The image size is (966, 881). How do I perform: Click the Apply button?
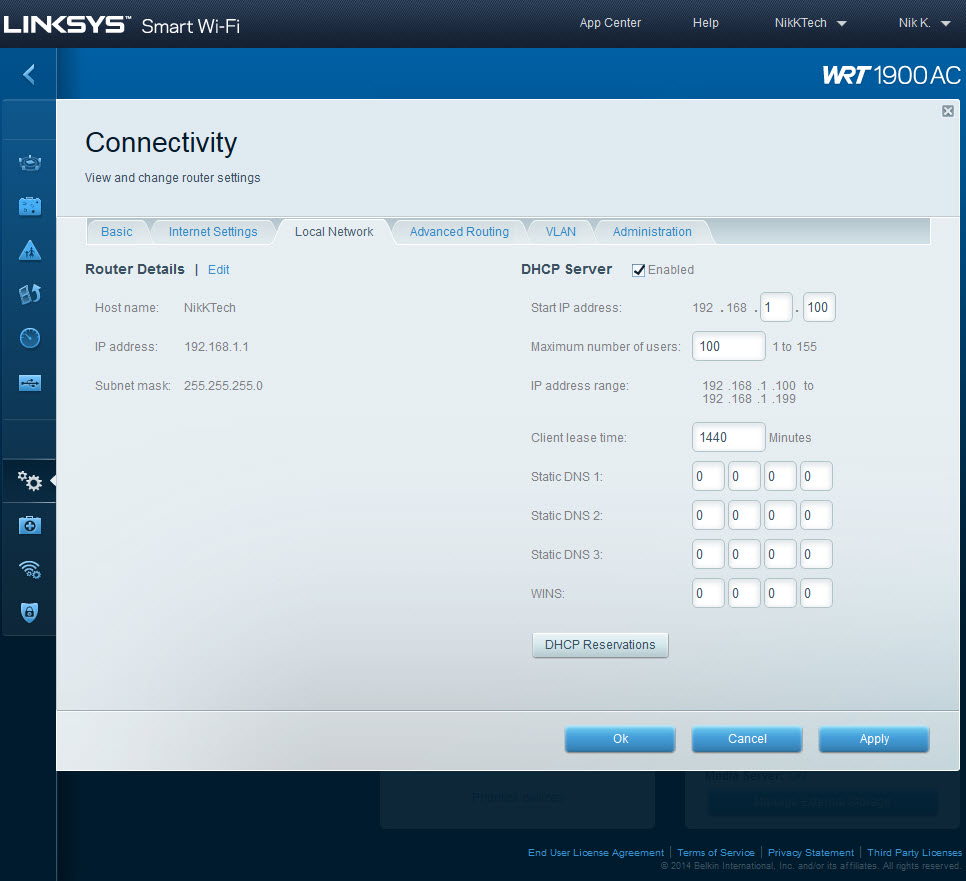[874, 739]
